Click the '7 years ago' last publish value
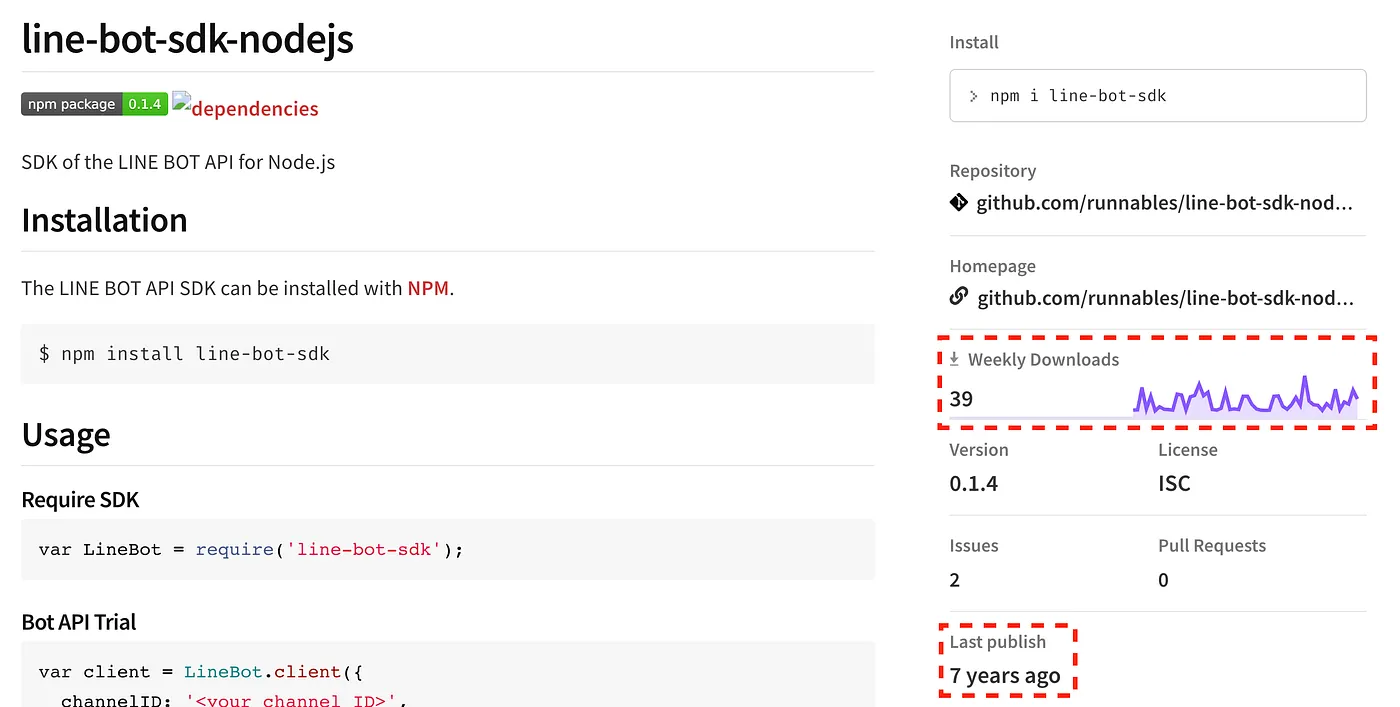 1005,676
